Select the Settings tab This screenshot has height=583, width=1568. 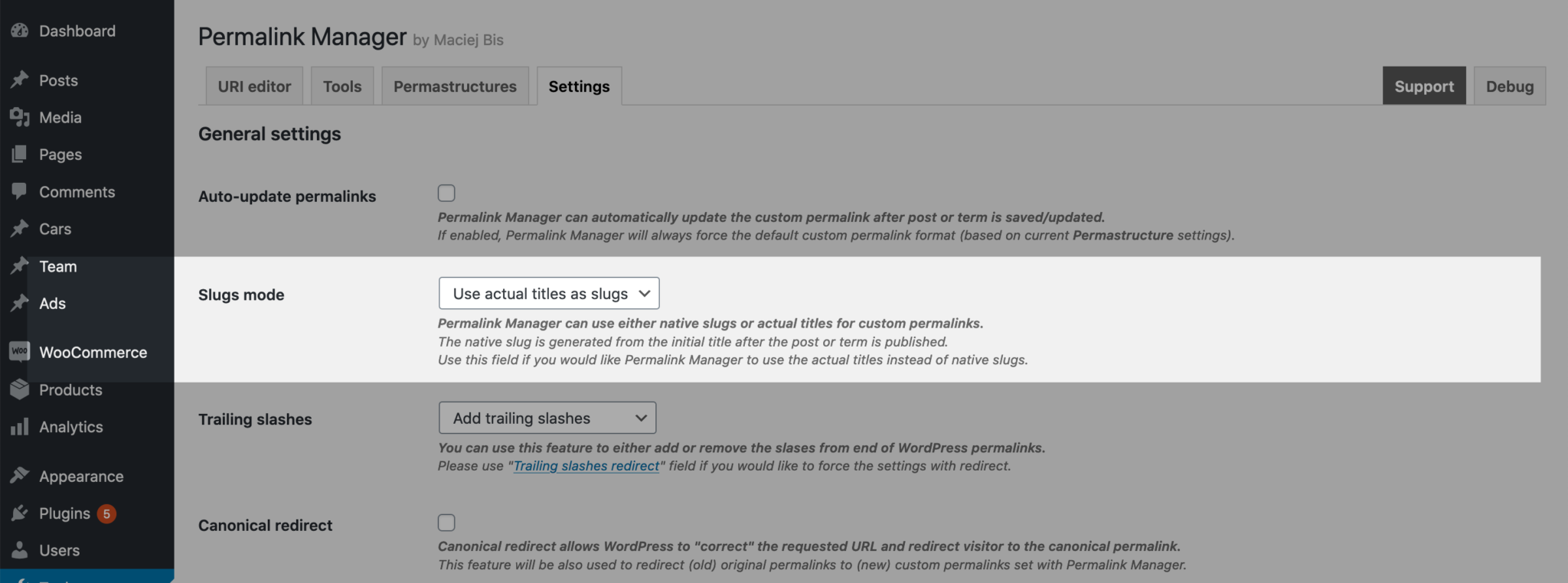tap(579, 86)
